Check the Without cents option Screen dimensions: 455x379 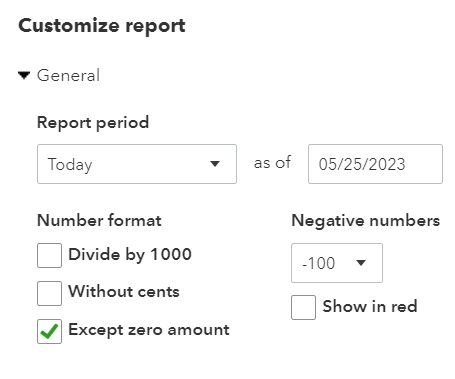[x=49, y=293]
